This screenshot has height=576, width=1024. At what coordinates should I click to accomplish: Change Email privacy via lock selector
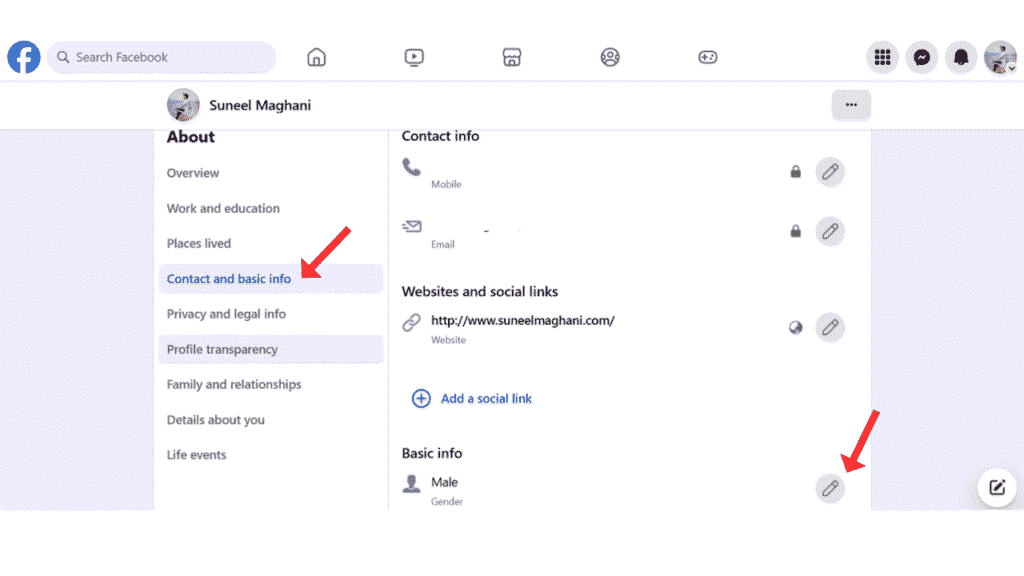tap(795, 231)
